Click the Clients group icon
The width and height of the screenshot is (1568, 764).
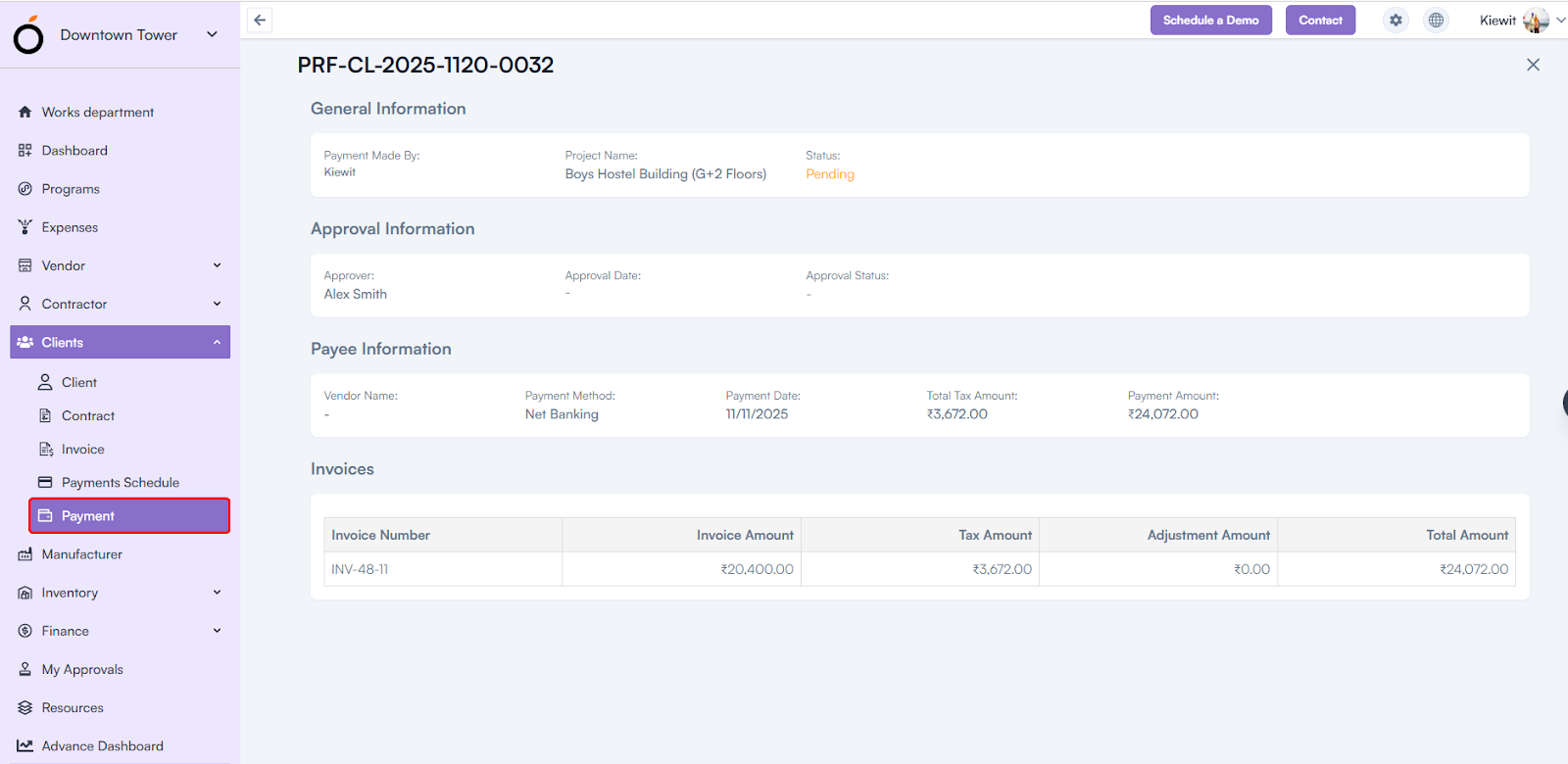point(25,342)
